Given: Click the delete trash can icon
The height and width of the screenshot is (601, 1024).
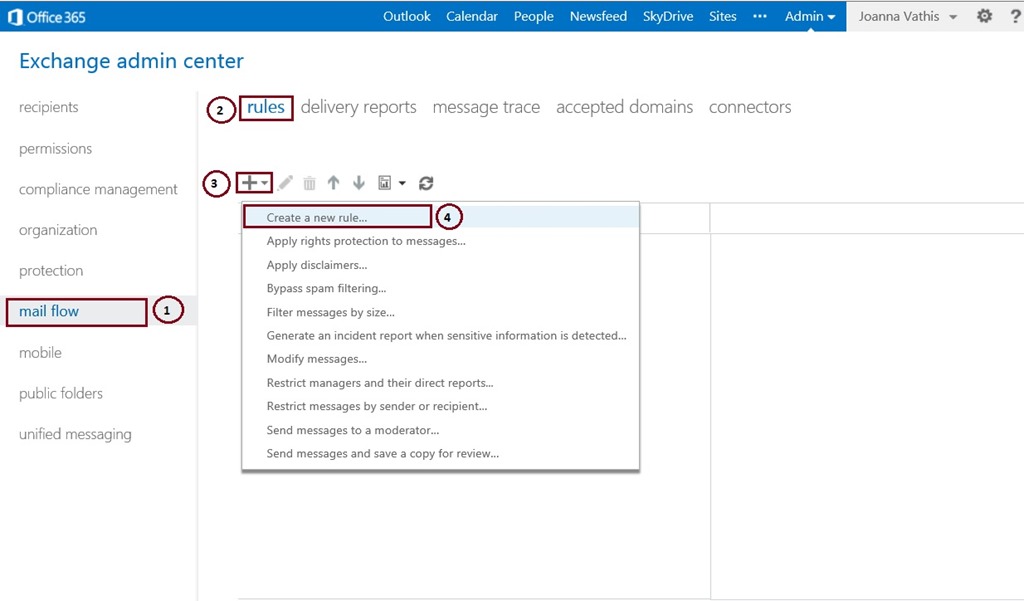Looking at the screenshot, I should [x=310, y=183].
